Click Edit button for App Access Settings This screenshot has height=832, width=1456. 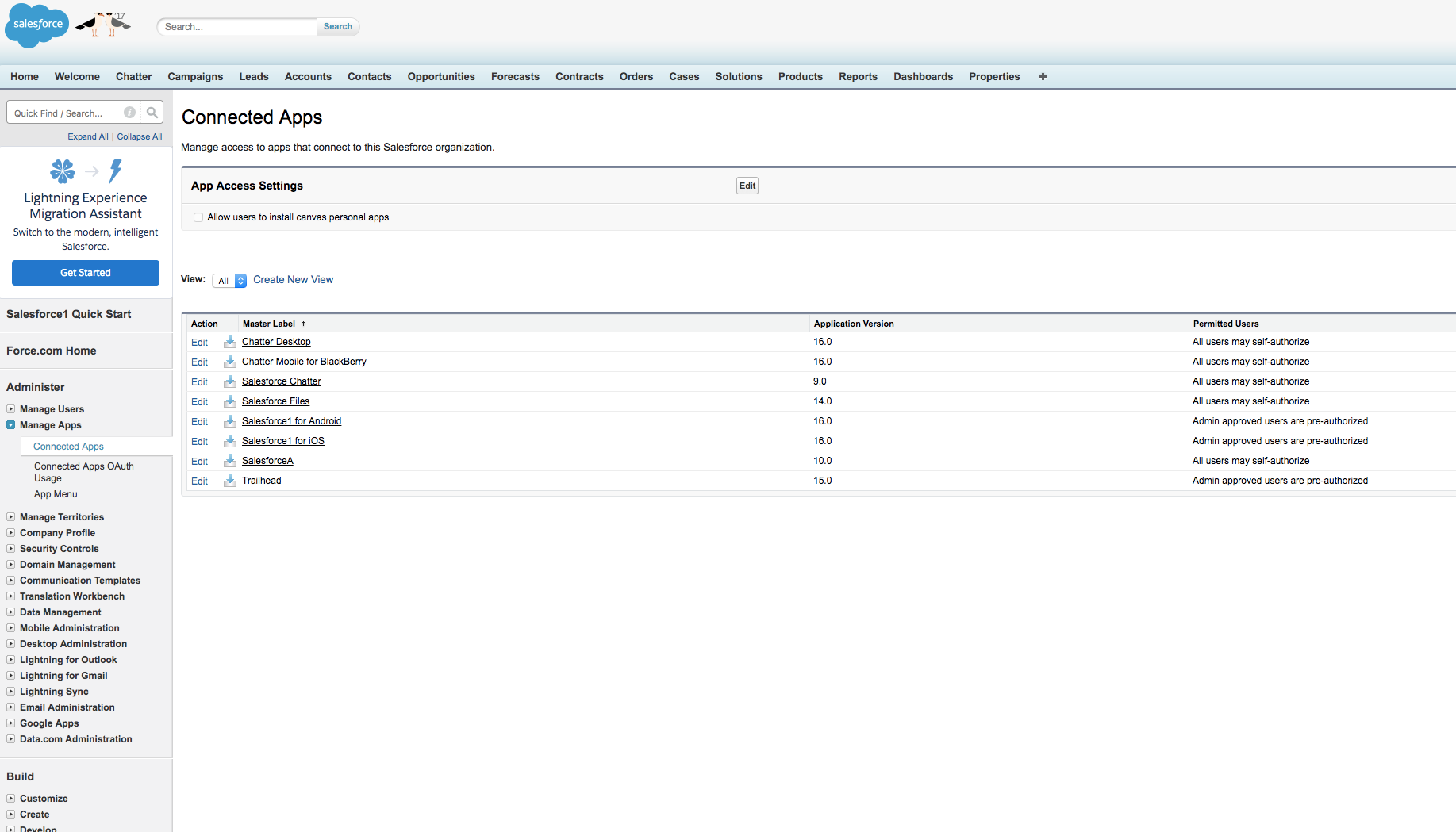(747, 186)
